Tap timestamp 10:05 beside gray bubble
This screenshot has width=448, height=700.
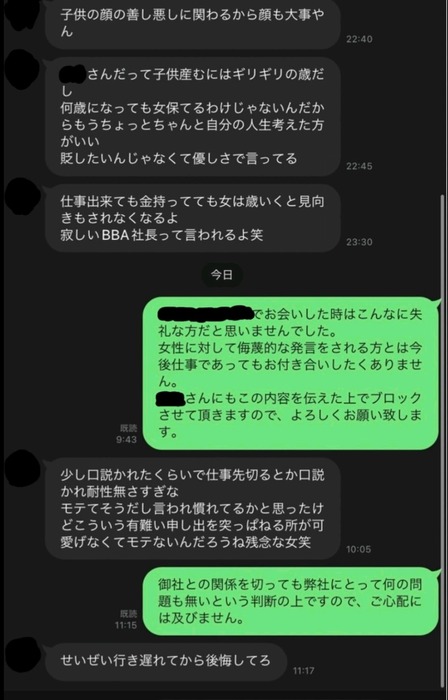359,549
